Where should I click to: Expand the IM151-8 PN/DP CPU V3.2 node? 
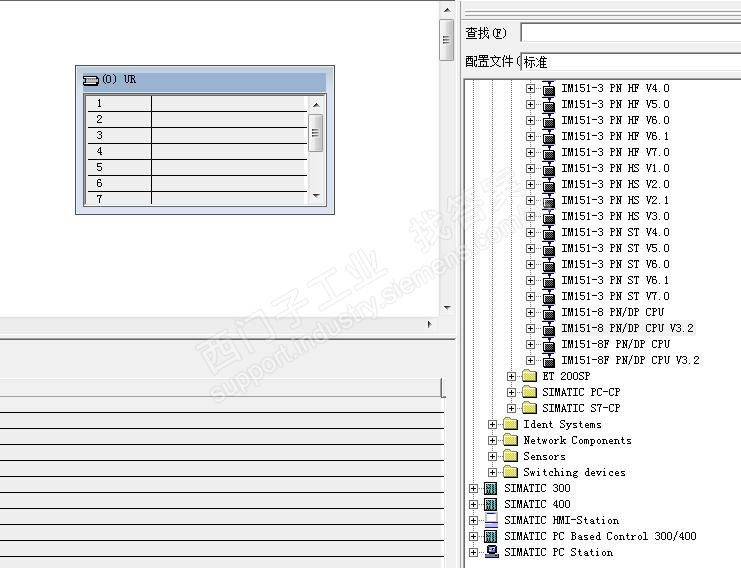pyautogui.click(x=530, y=328)
